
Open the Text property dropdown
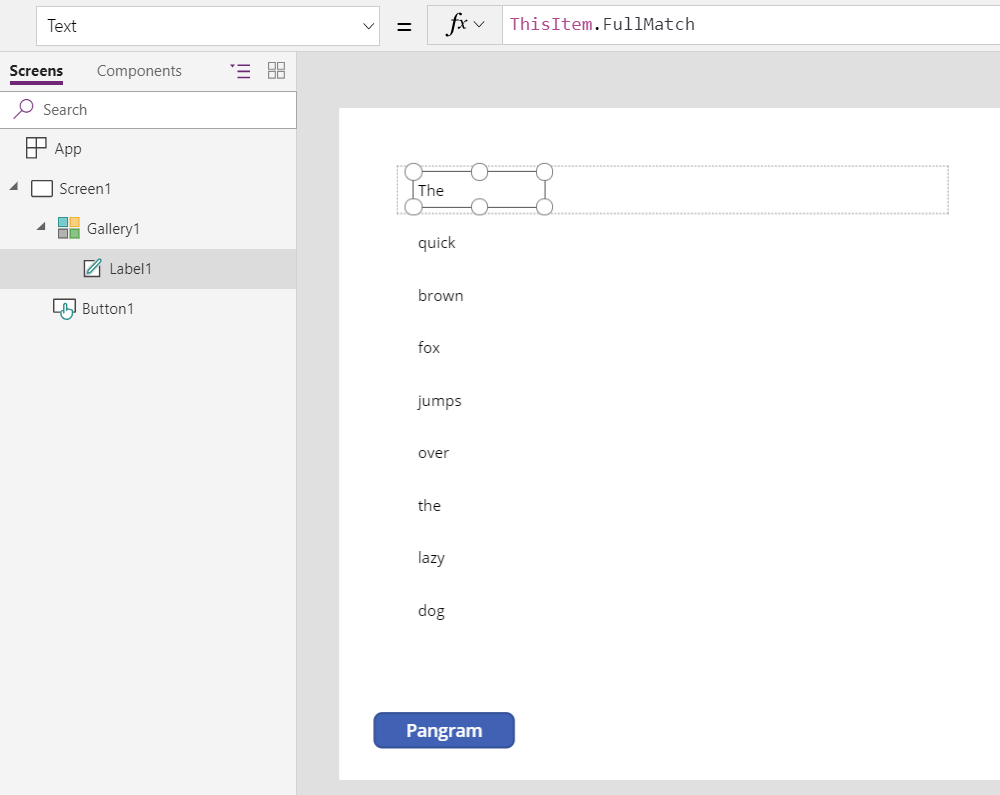208,26
